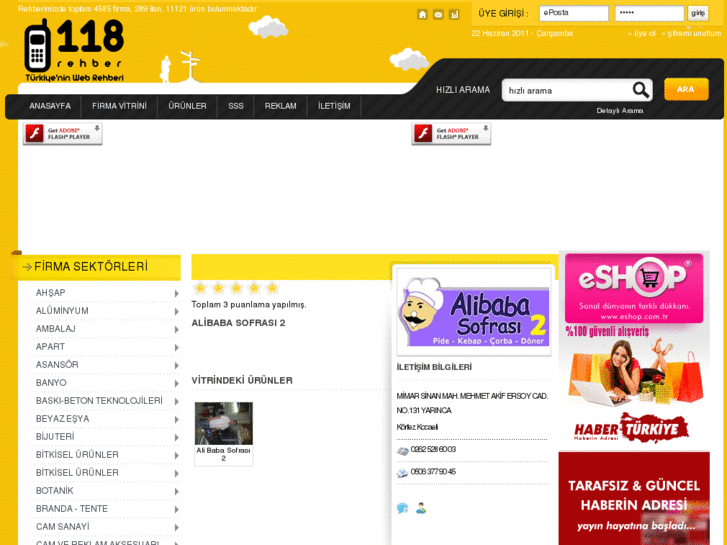
Task: Open the home icon in the header
Action: pyautogui.click(x=422, y=14)
